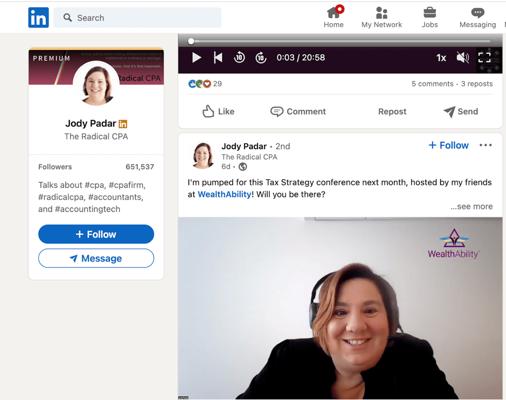Unmute the video using the speaker icon
This screenshot has height=400, width=506.
tap(463, 58)
